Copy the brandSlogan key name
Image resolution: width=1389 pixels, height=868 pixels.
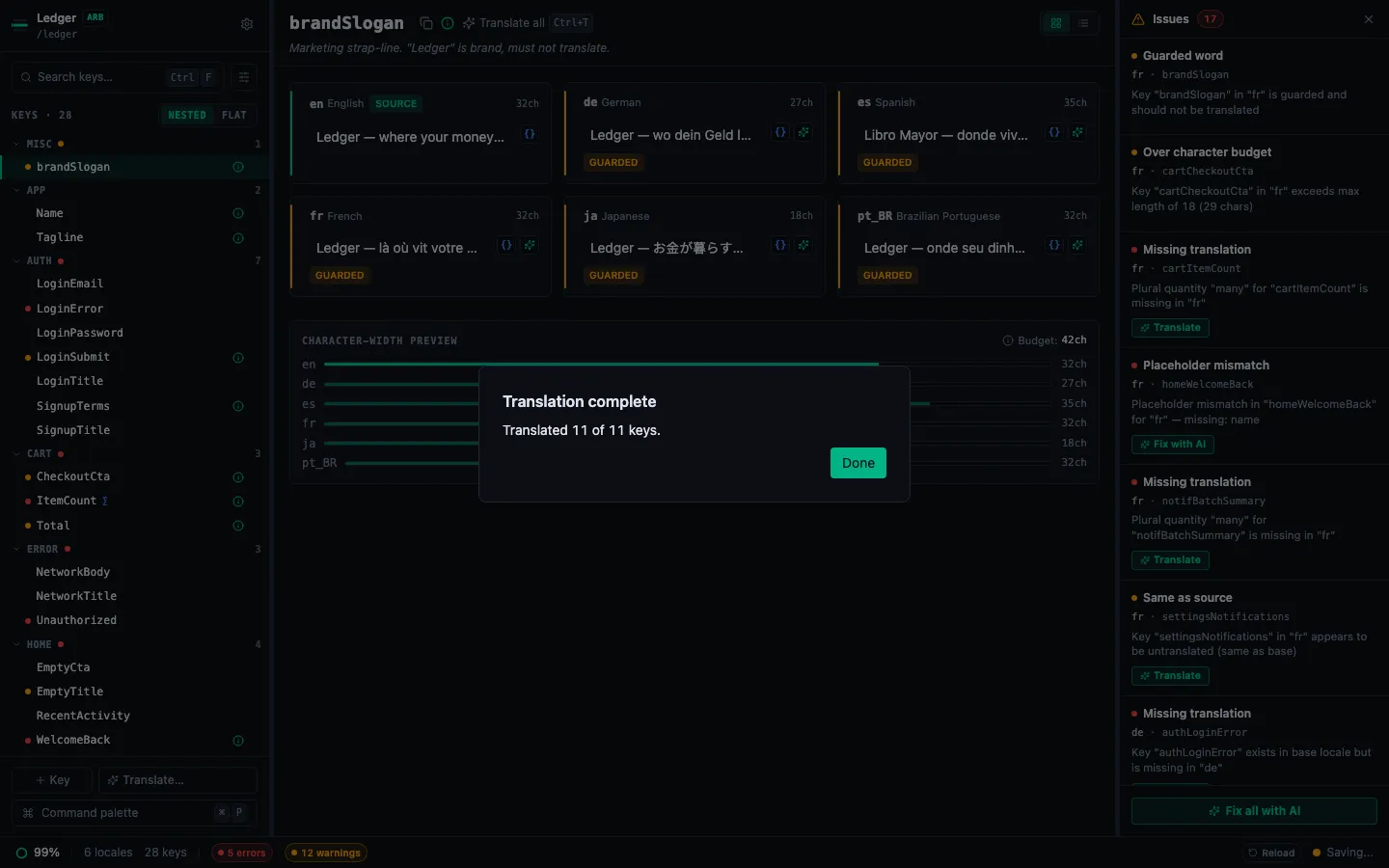(426, 23)
